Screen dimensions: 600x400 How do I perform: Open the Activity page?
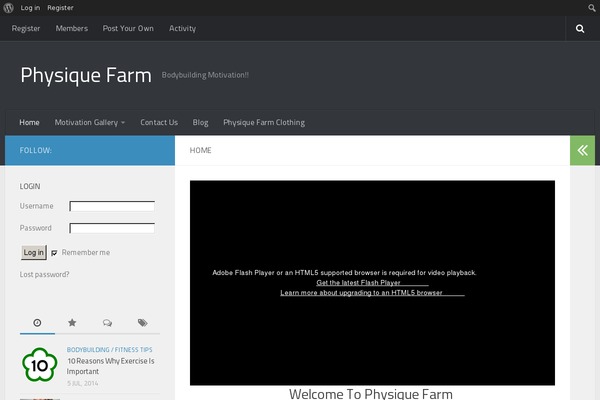[x=183, y=28]
